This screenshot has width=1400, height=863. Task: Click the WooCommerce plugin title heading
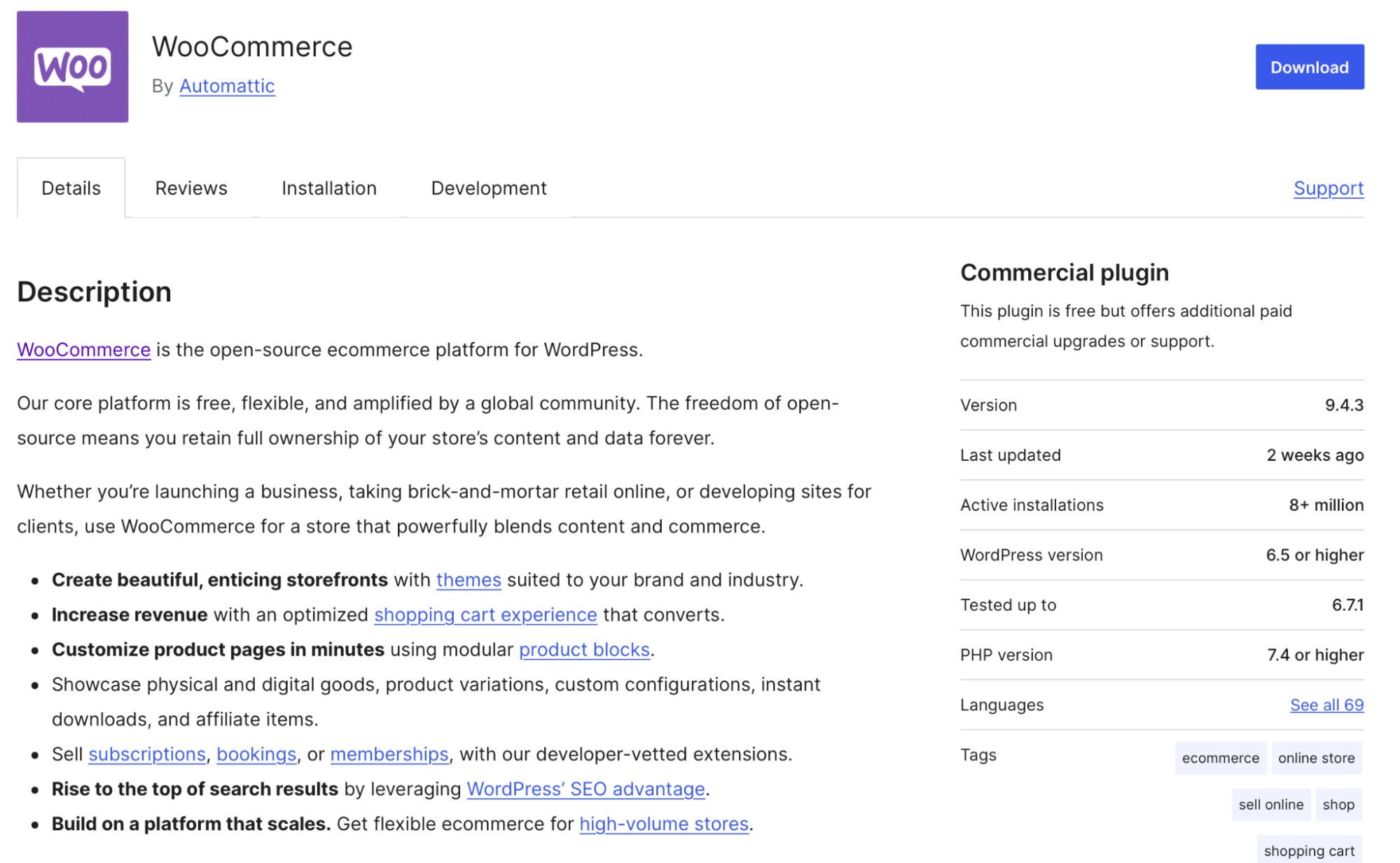coord(252,46)
